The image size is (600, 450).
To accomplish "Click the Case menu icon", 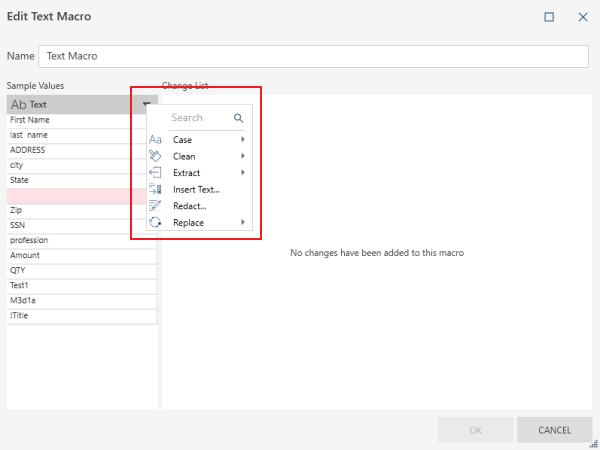I will (x=155, y=140).
